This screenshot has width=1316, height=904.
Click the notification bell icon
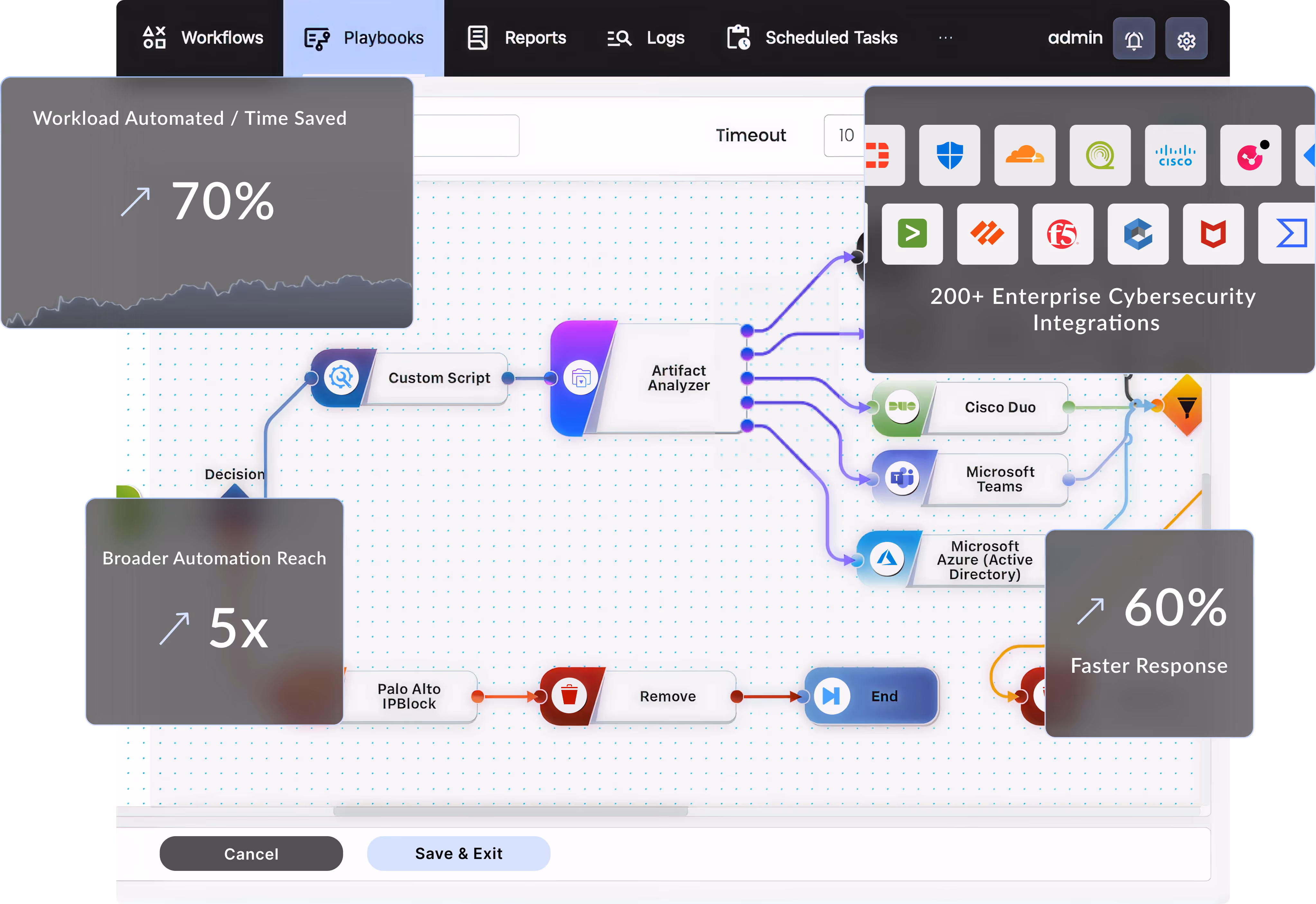(x=1134, y=39)
